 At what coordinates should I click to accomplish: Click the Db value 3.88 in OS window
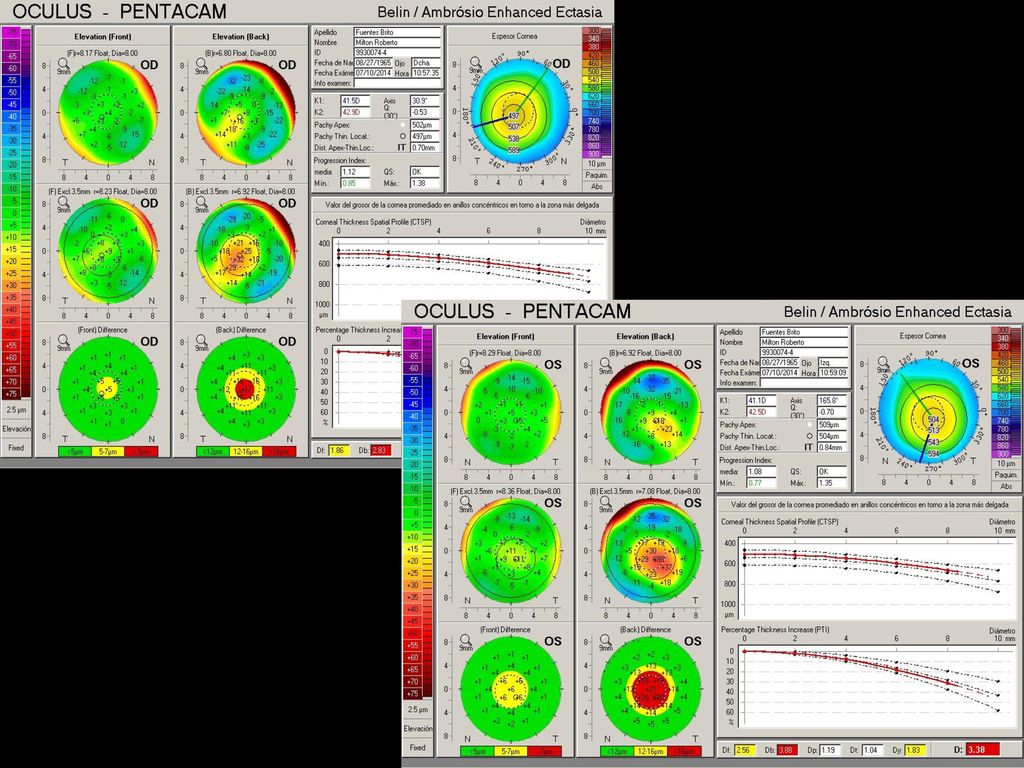click(x=787, y=750)
